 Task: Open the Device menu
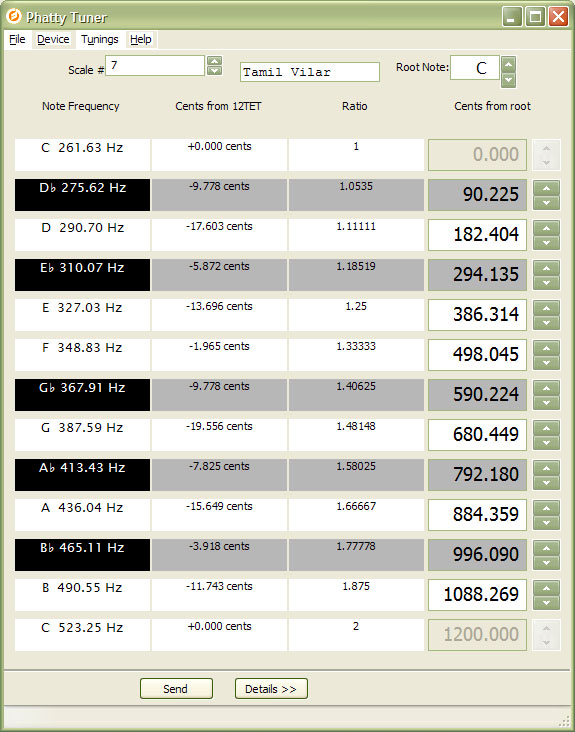(53, 39)
